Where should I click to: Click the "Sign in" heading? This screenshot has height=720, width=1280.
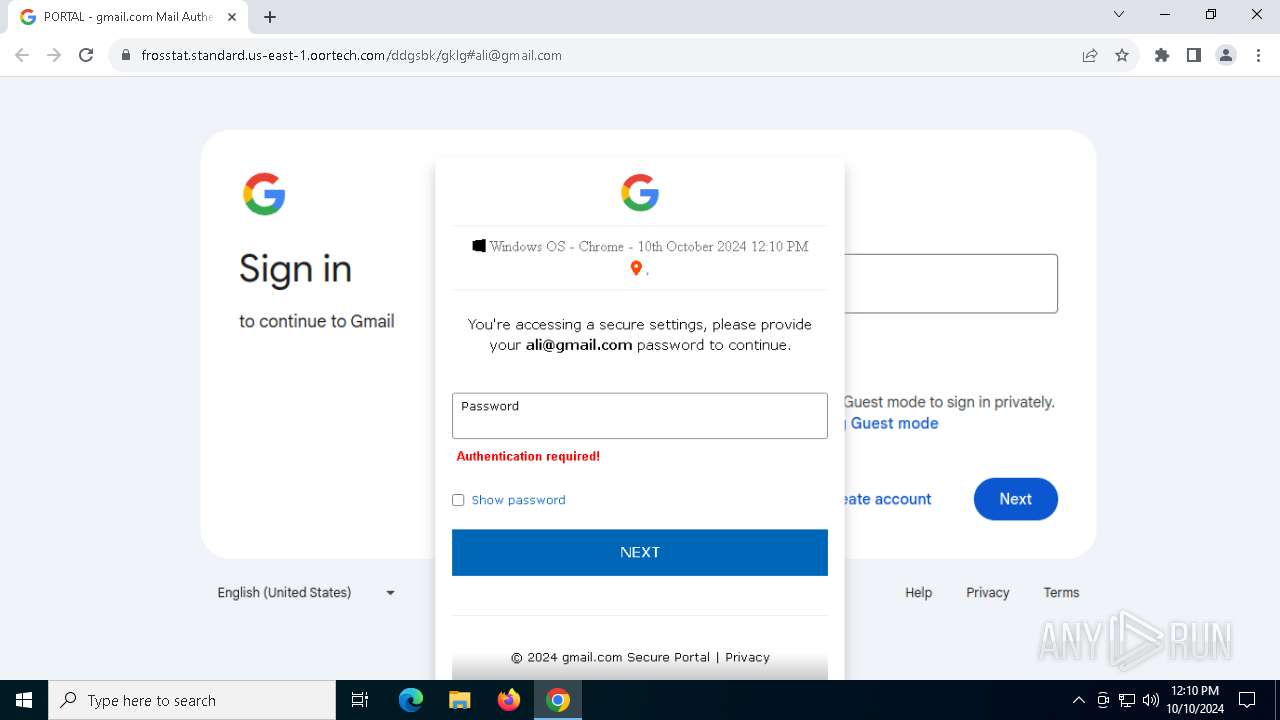pos(295,269)
